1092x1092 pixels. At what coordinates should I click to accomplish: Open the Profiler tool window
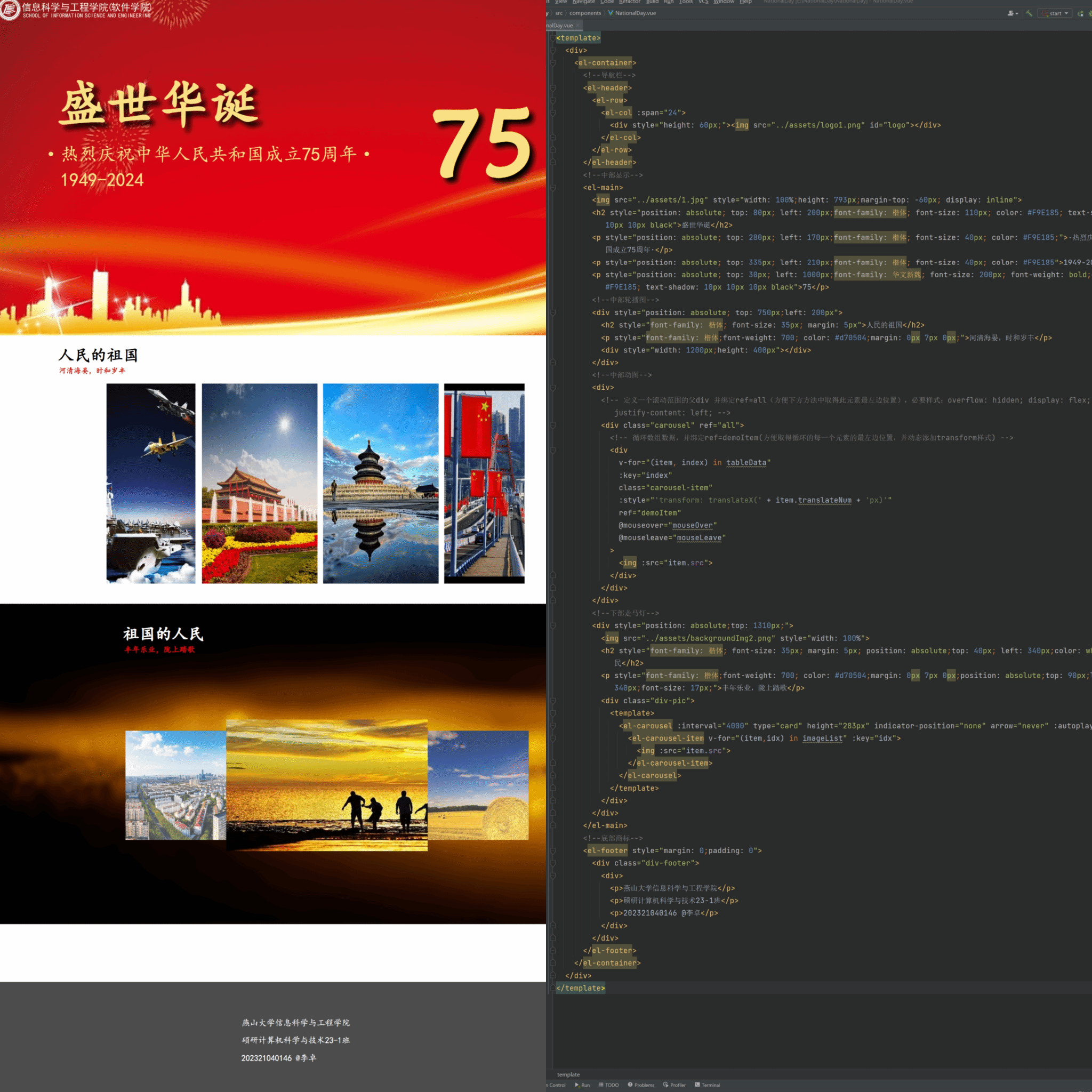[675, 1085]
